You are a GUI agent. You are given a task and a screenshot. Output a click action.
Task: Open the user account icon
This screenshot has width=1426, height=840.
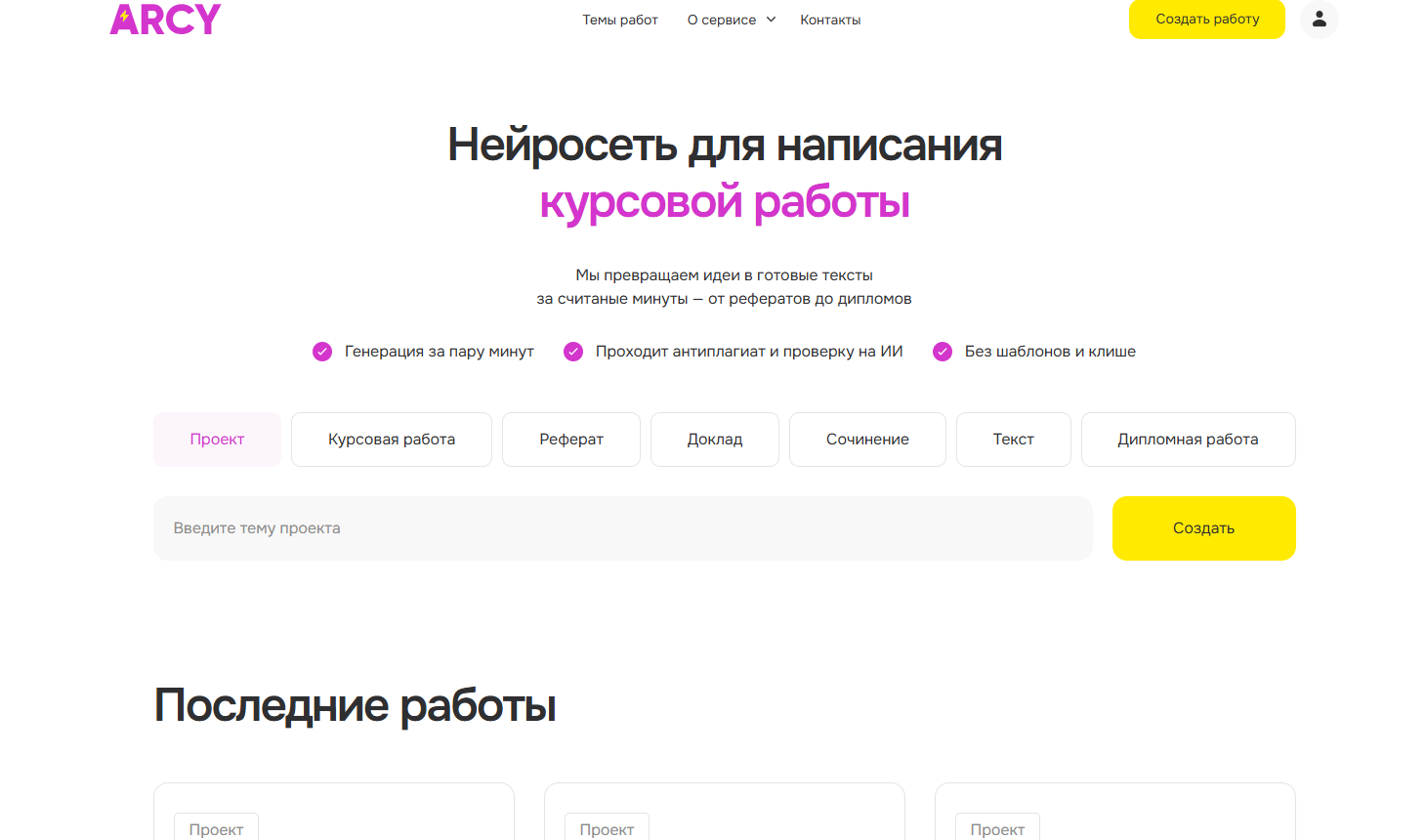tap(1319, 20)
